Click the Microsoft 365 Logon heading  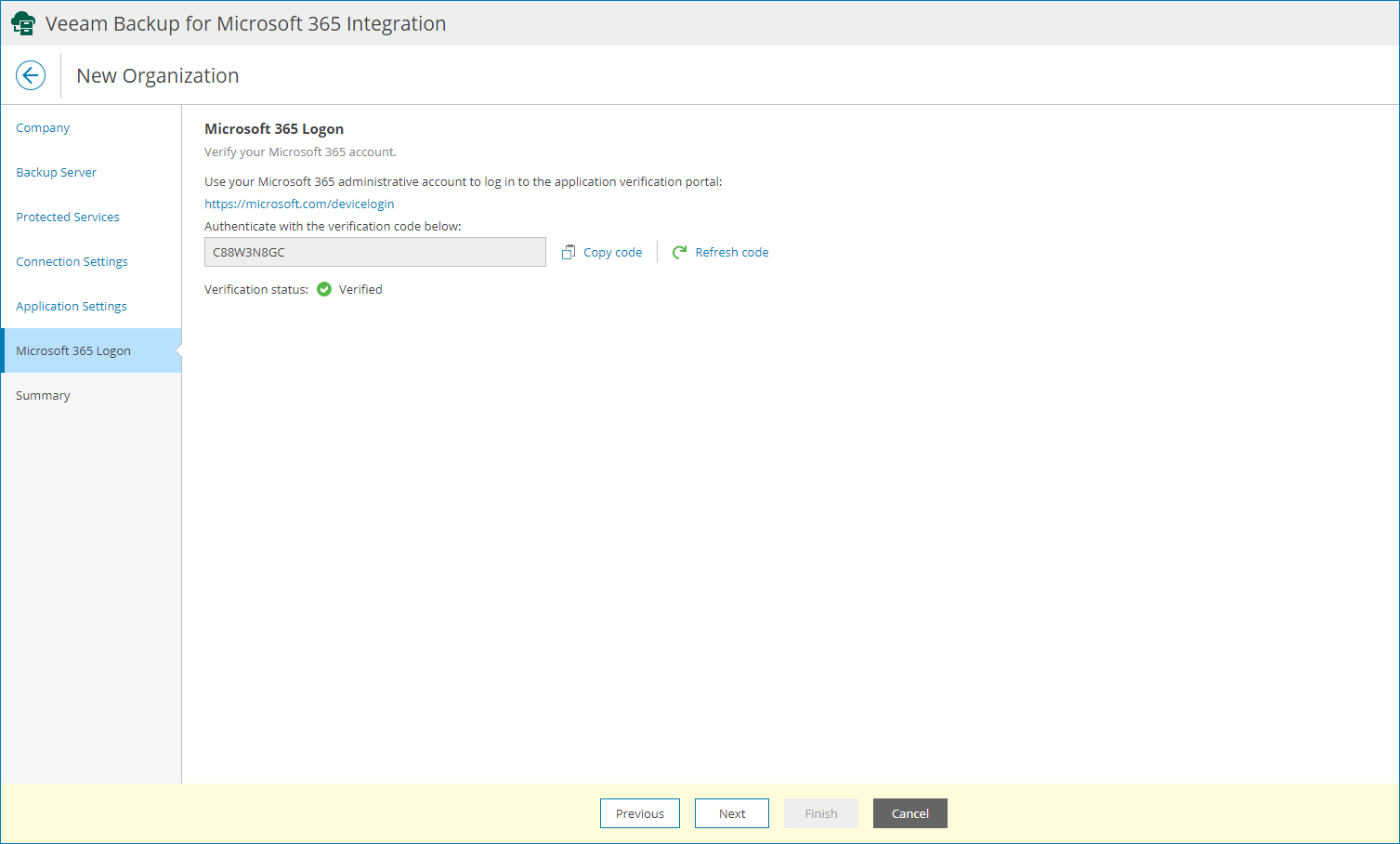pyautogui.click(x=274, y=128)
